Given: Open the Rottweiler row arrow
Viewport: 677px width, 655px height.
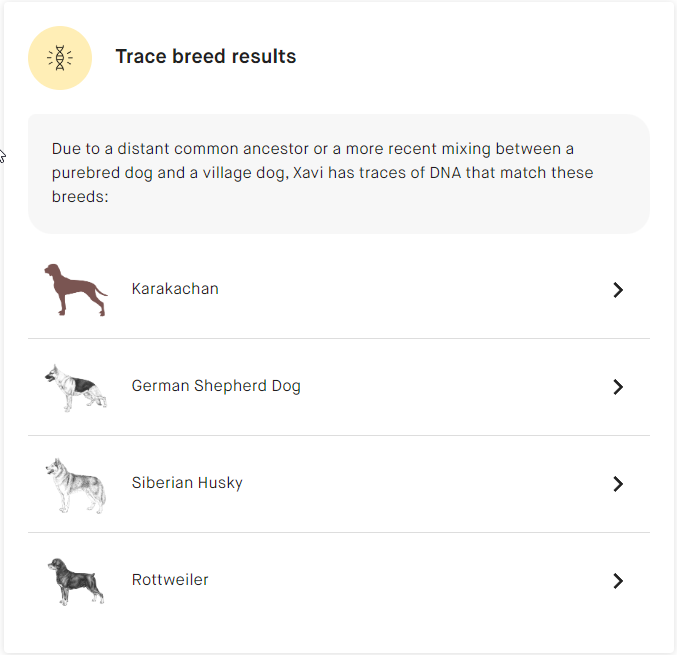Looking at the screenshot, I should (x=618, y=581).
